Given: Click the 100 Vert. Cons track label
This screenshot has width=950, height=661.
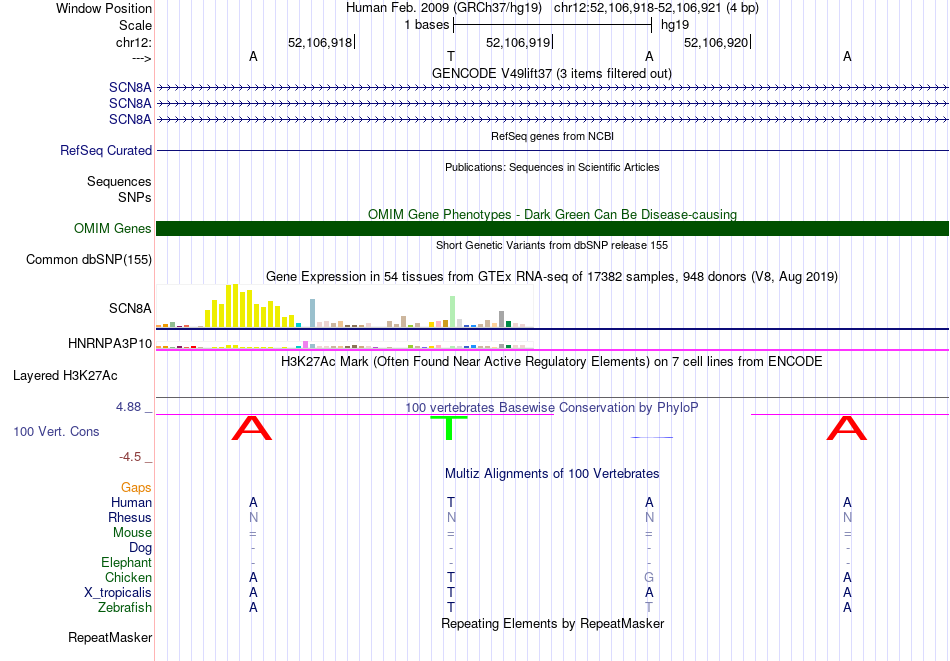Looking at the screenshot, I should point(56,431).
